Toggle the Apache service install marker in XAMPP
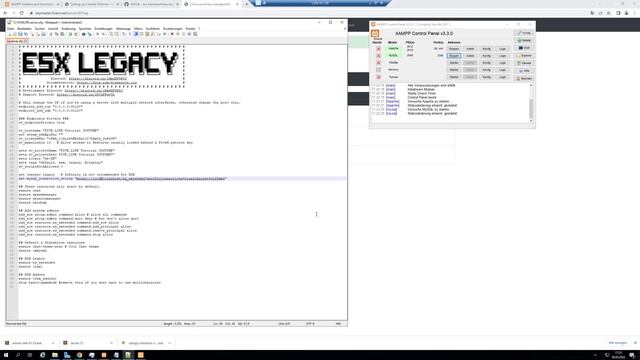Viewport: 640px width, 360px height. 378,49
